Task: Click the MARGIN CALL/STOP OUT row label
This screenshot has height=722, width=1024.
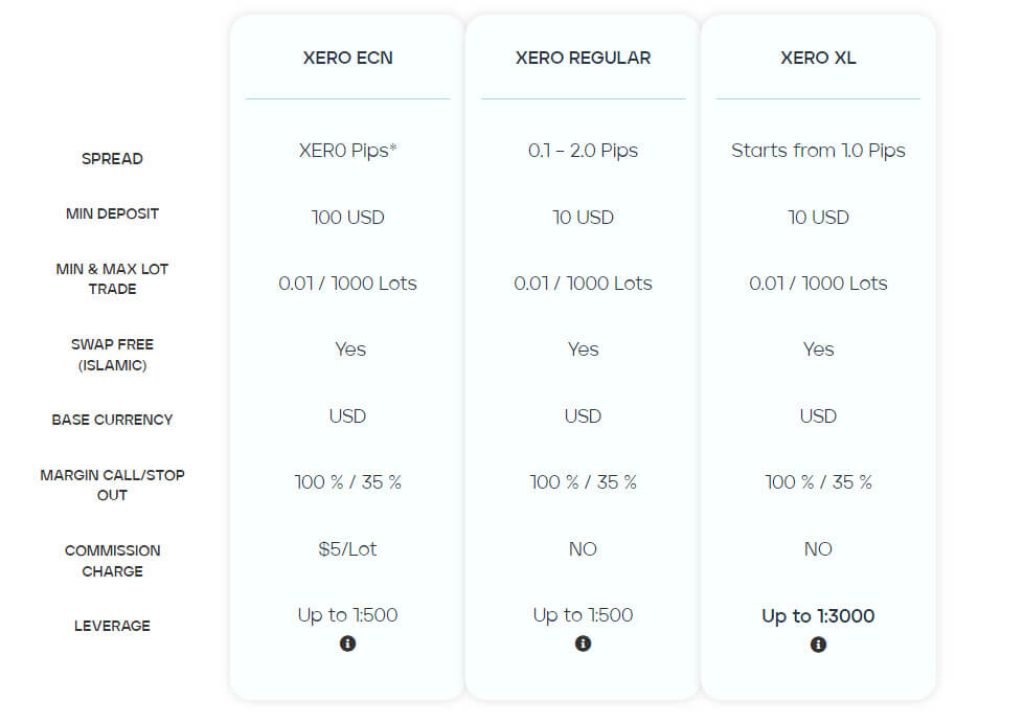Action: coord(112,485)
